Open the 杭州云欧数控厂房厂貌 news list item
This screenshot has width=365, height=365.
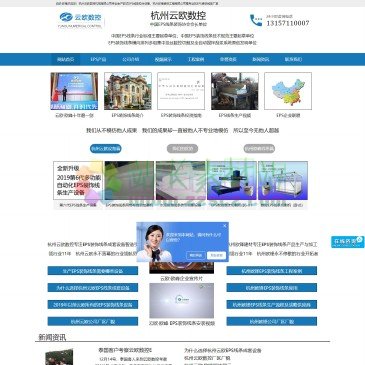[207, 358]
